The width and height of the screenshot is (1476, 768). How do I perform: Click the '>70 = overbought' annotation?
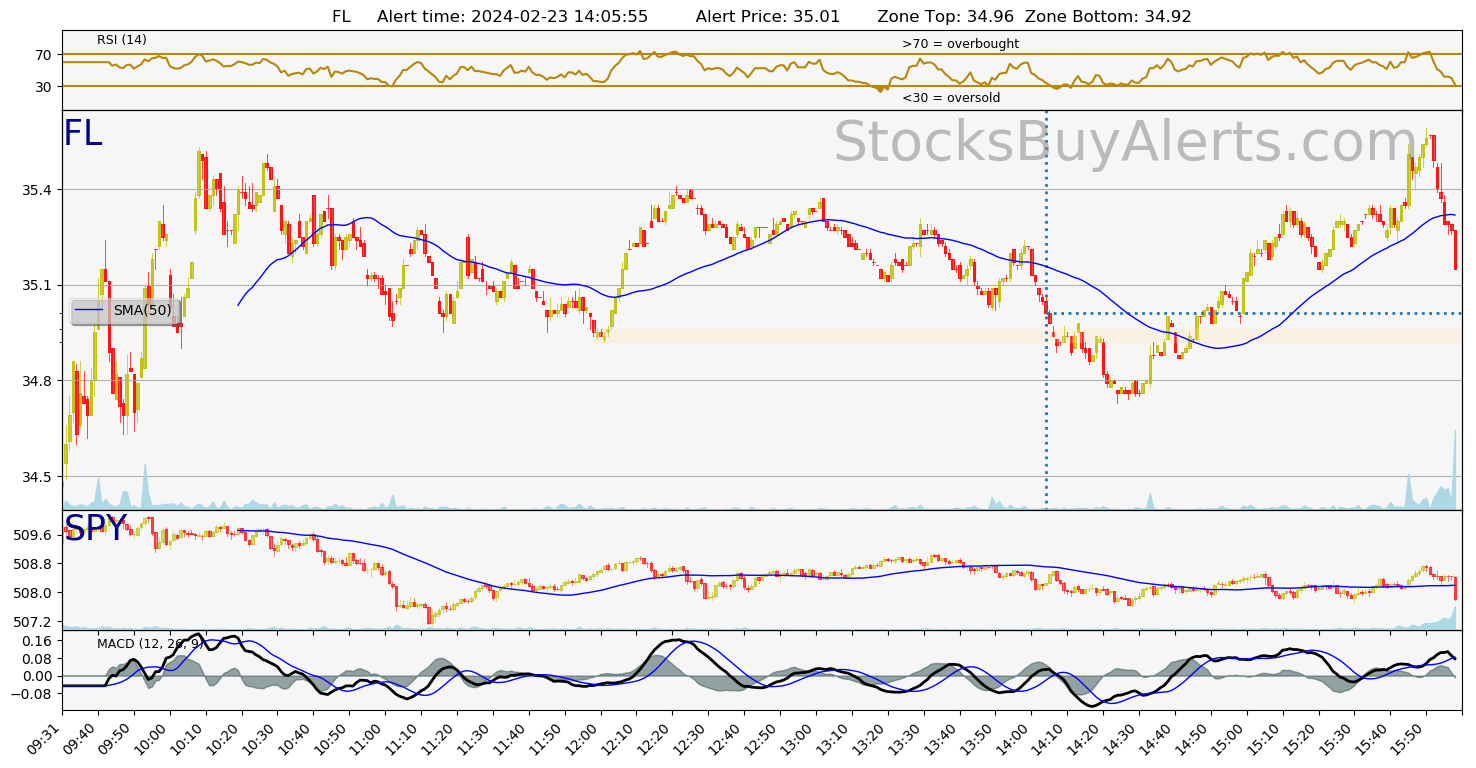[x=960, y=44]
